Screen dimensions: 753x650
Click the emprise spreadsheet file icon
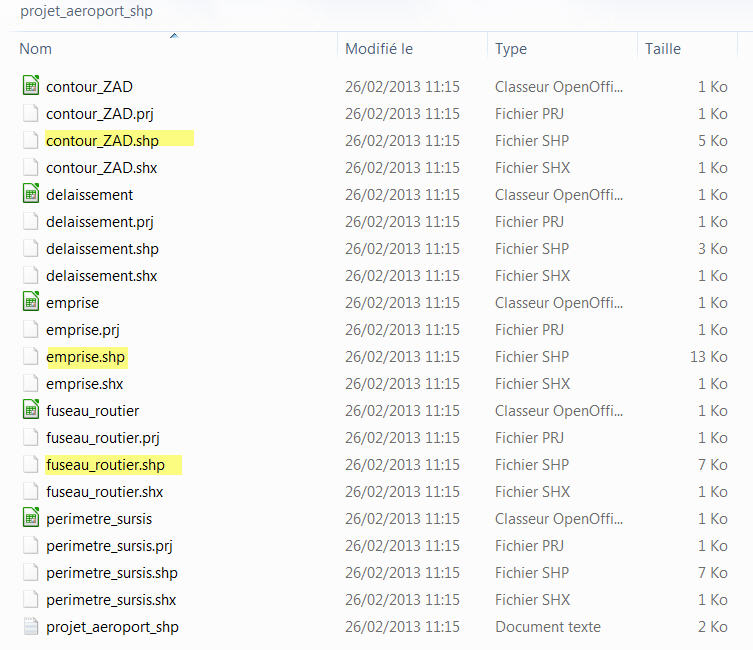tap(29, 302)
